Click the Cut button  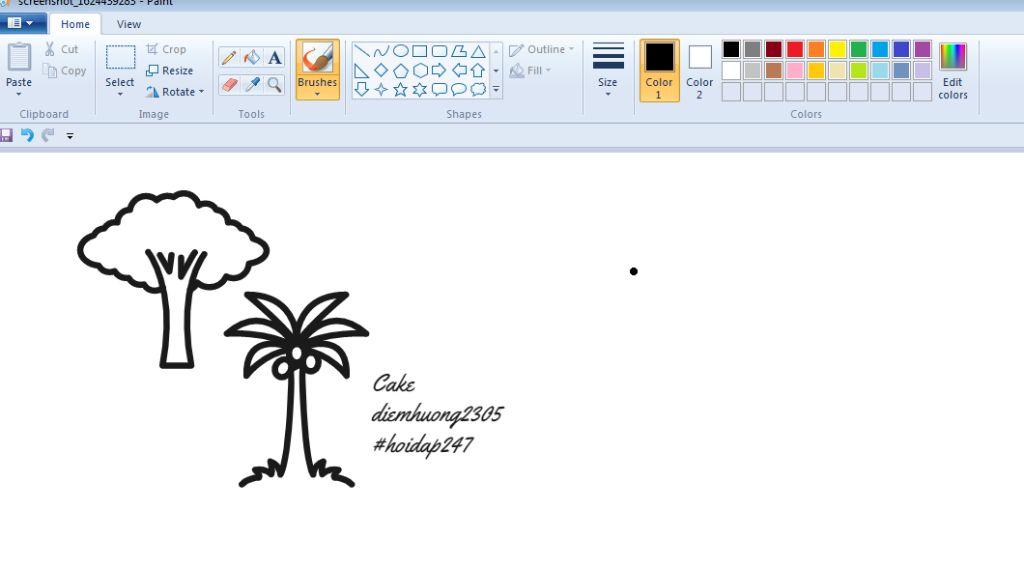pyautogui.click(x=61, y=50)
